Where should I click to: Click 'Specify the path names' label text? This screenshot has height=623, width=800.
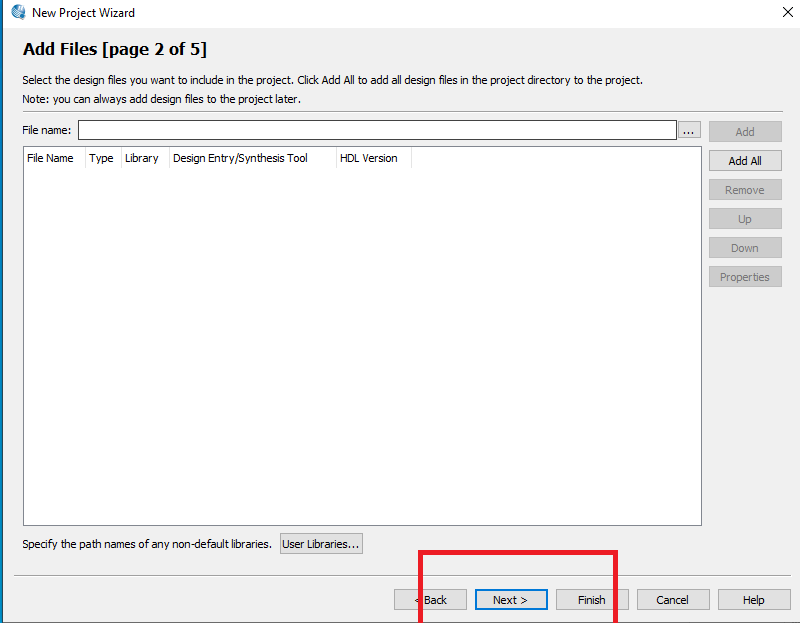147,544
